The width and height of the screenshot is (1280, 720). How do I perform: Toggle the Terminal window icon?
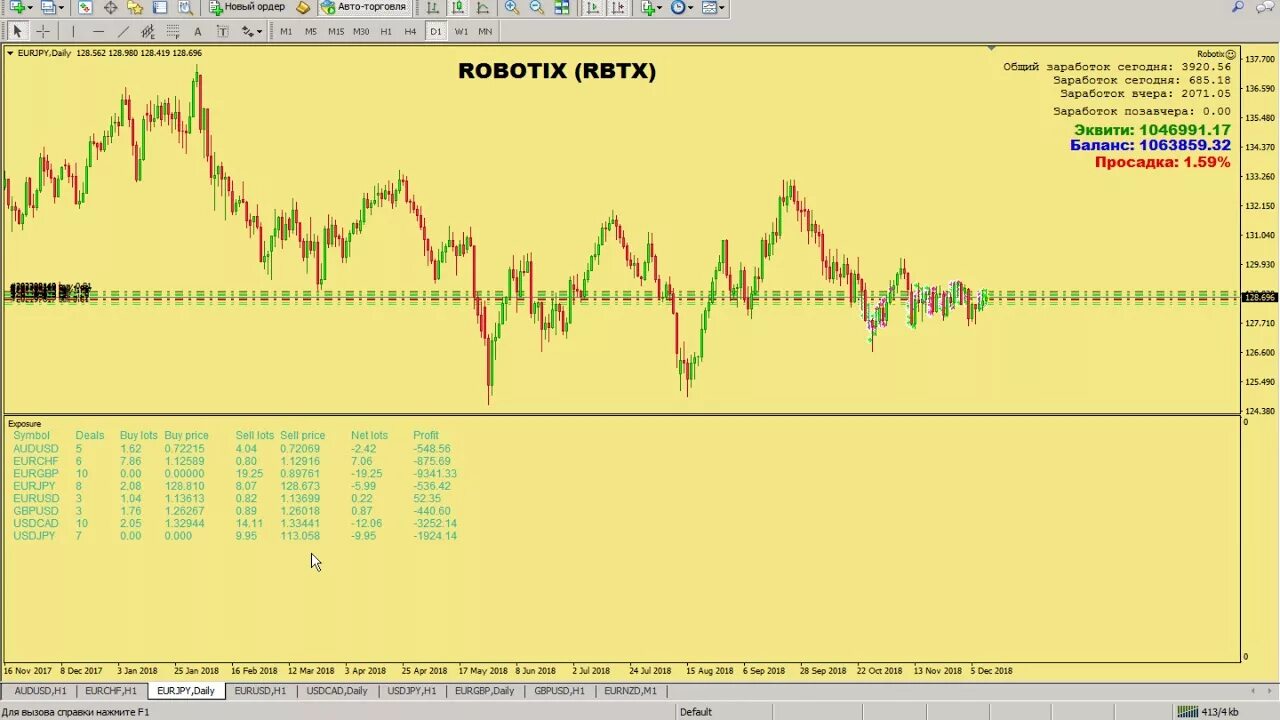[x=160, y=7]
